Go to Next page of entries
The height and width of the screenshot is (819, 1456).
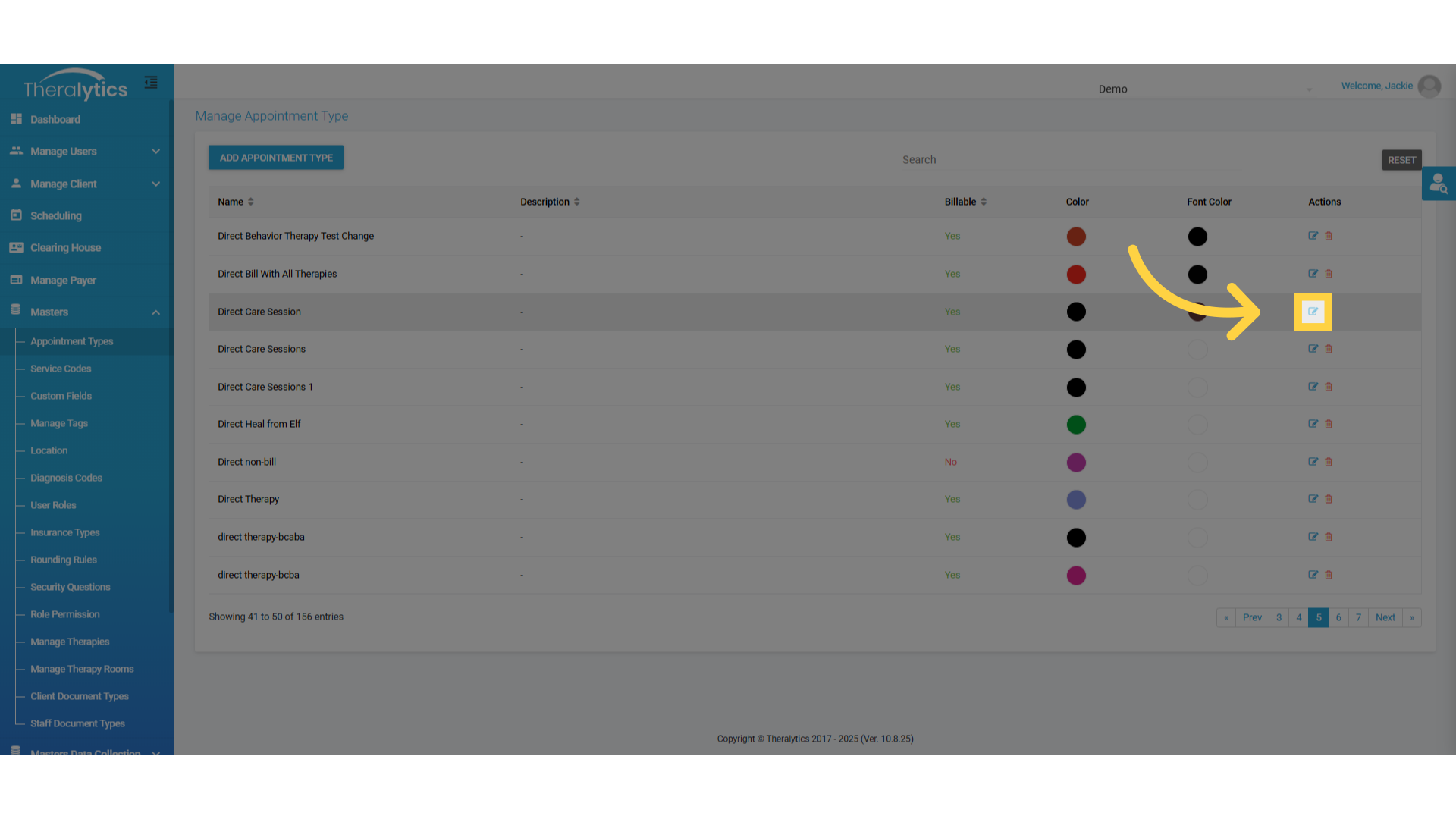1385,617
